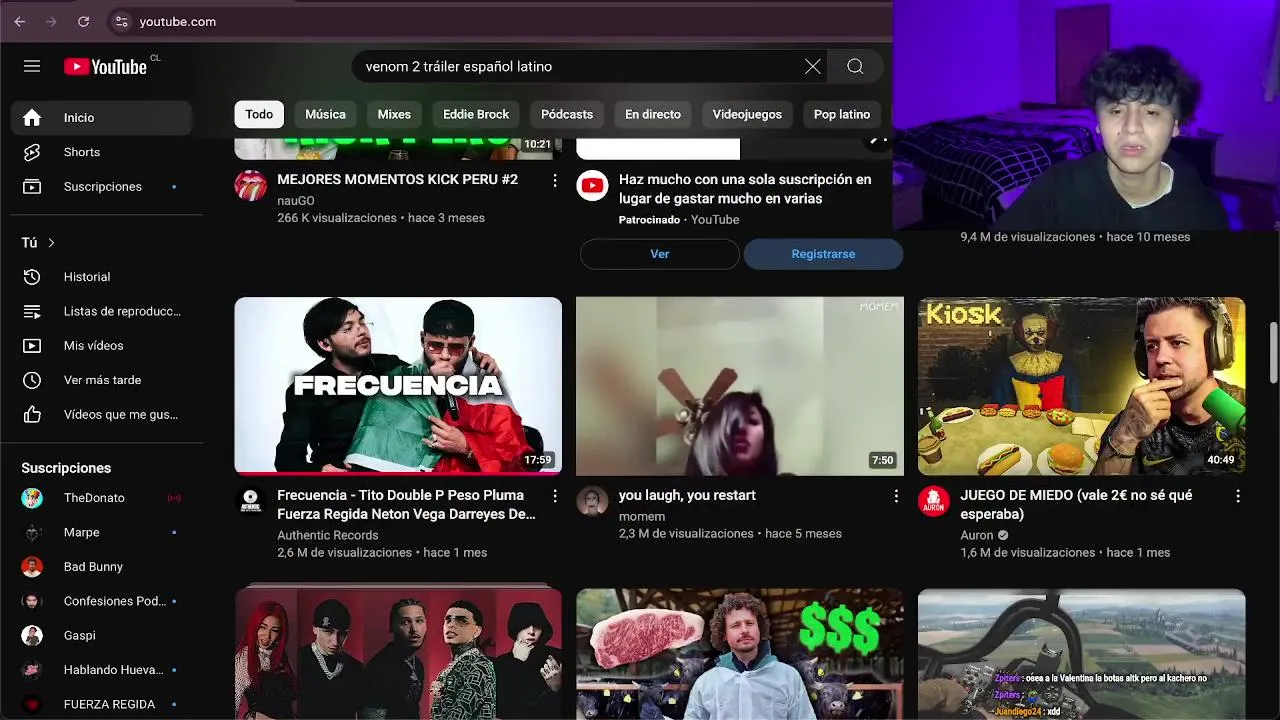Screen dimensions: 1280x720
Task: Select the Pop latino filter chip
Action: point(842,114)
